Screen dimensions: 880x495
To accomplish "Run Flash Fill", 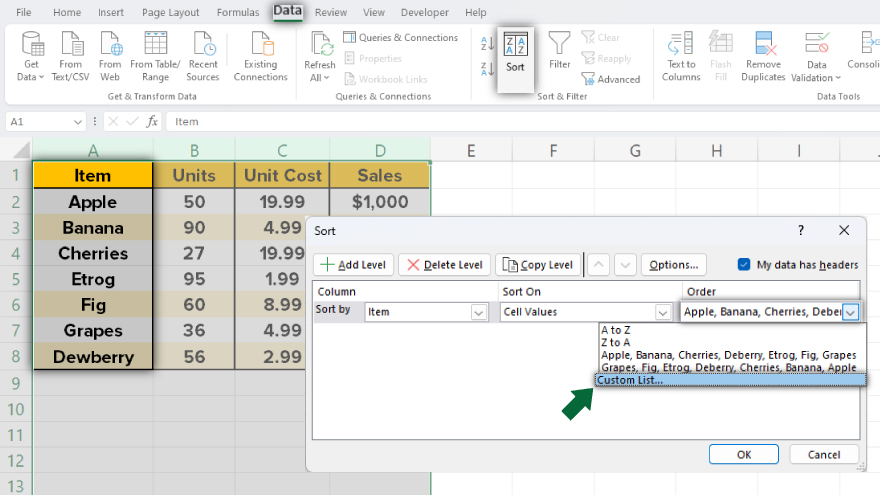I will point(721,57).
